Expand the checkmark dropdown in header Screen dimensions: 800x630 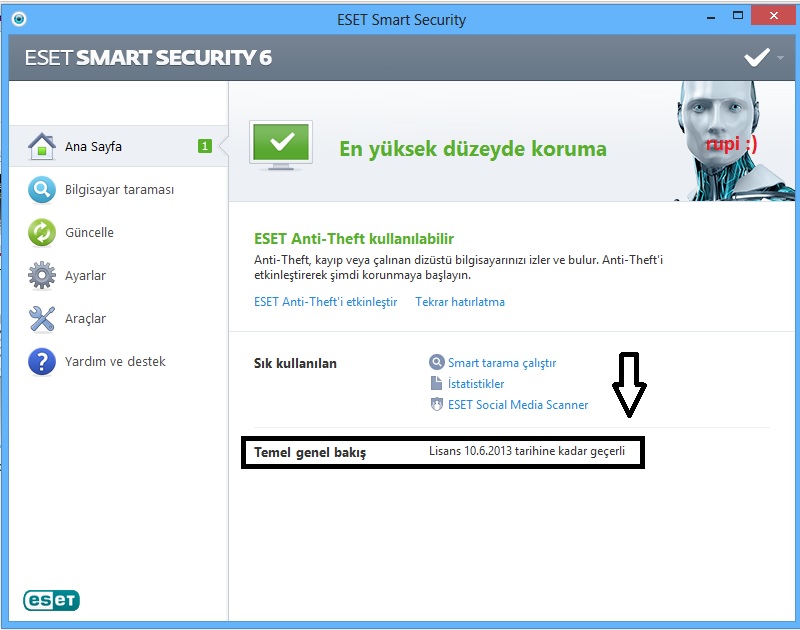pos(779,58)
